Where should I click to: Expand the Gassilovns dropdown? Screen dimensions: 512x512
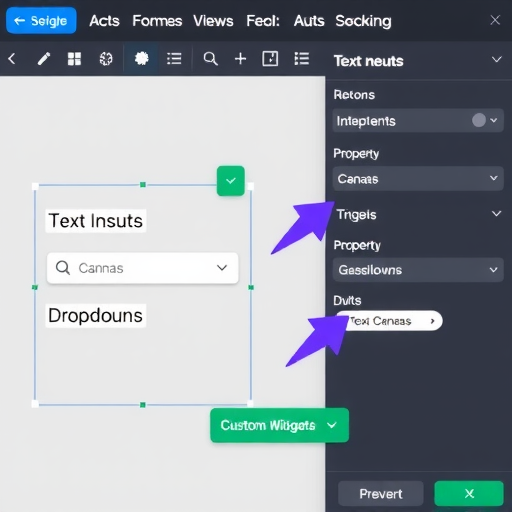(418, 270)
